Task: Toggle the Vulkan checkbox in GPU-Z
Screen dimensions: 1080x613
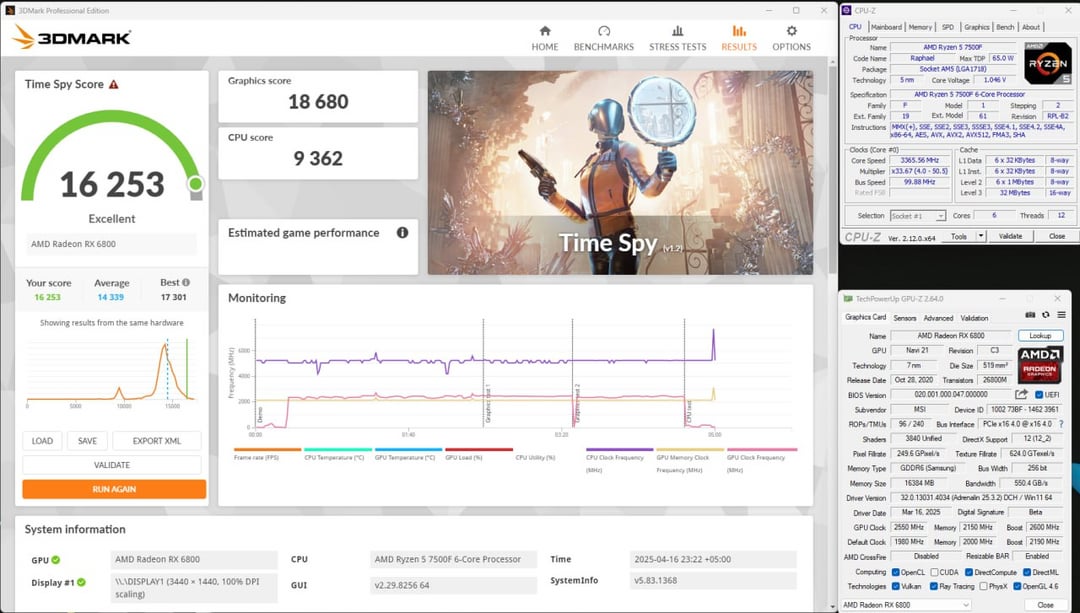Action: [x=895, y=587]
